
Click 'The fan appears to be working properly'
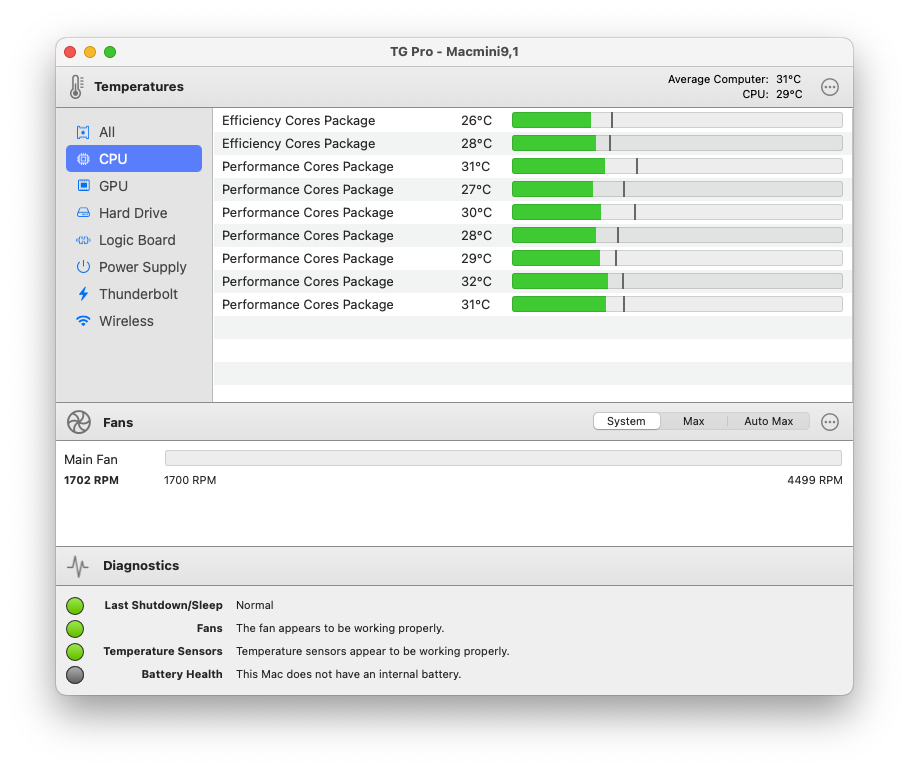340,629
